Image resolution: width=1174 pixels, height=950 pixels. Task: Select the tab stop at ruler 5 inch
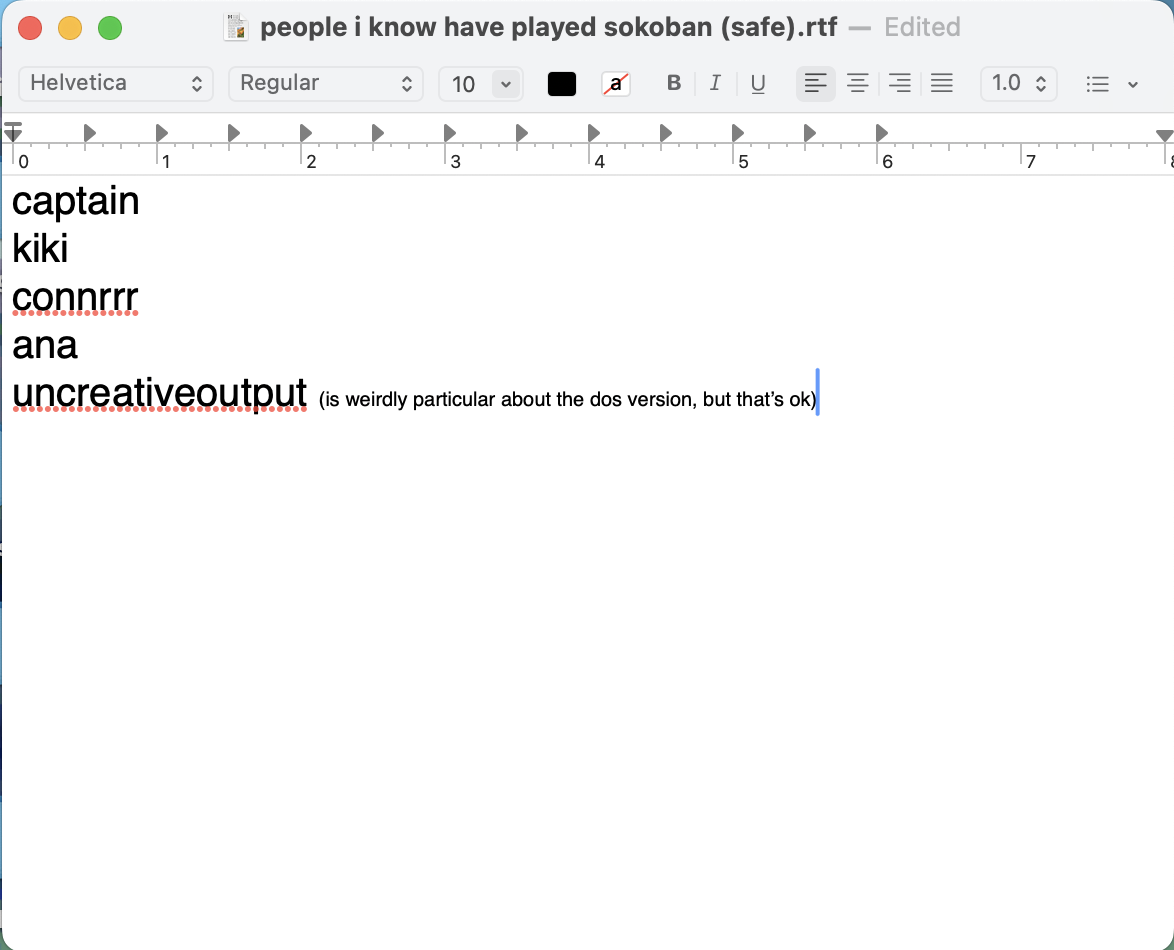tap(737, 133)
